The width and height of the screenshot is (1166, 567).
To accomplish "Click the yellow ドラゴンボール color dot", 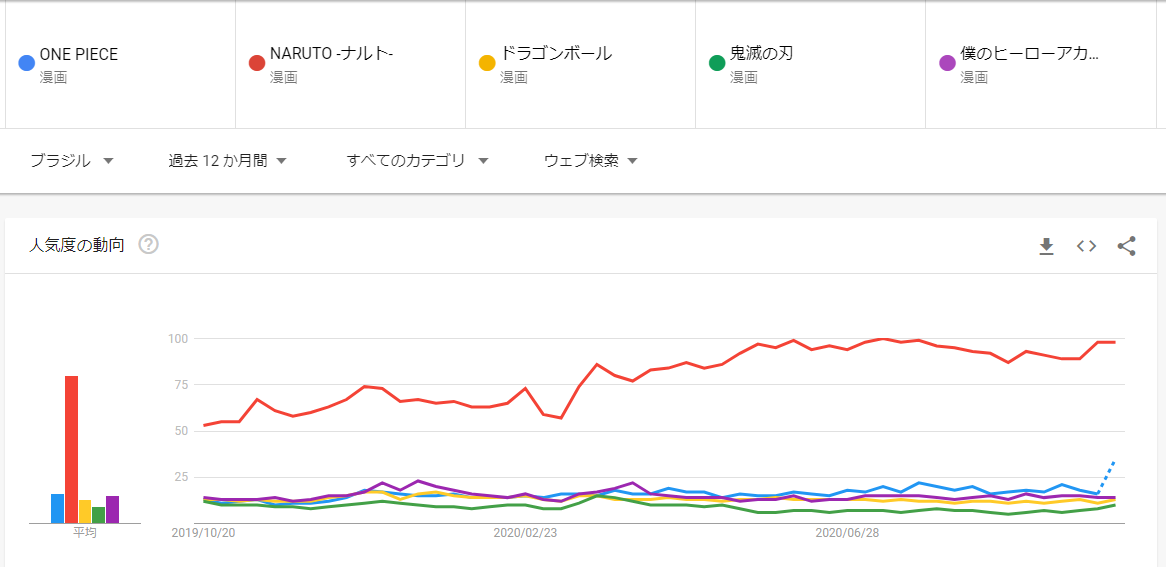I will [487, 64].
